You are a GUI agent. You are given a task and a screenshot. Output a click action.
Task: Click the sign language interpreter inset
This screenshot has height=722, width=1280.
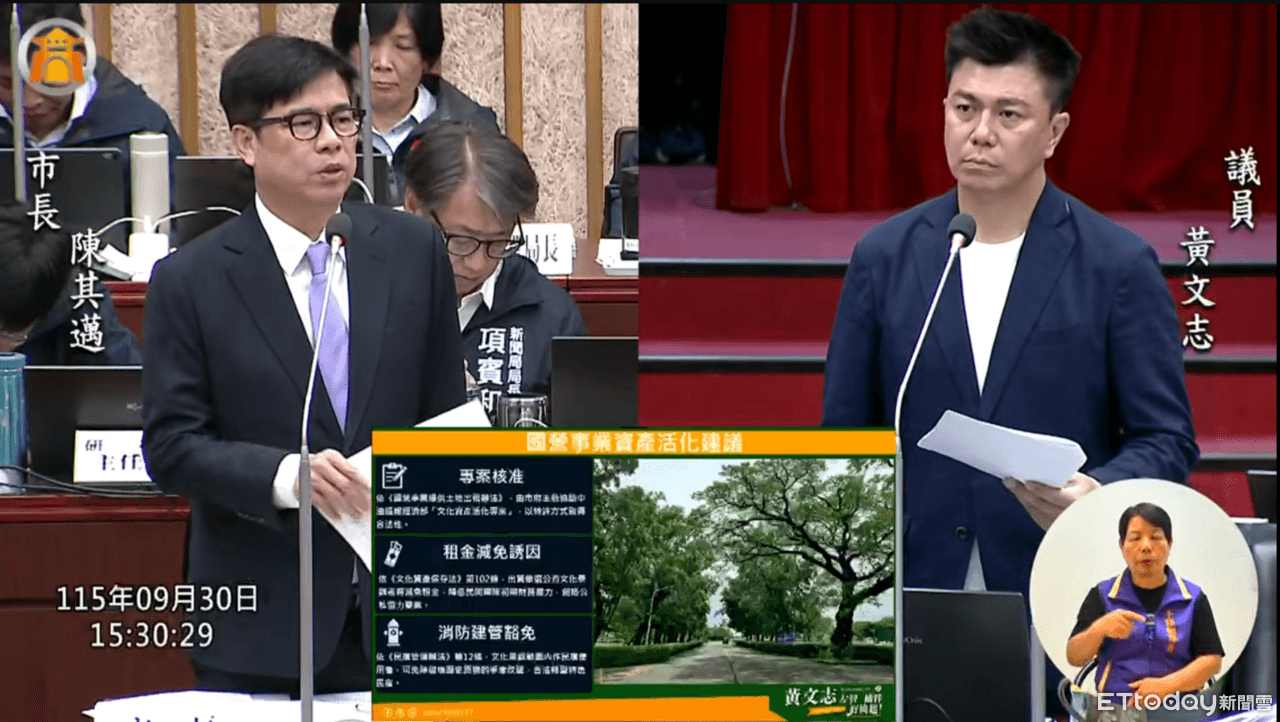(1143, 586)
